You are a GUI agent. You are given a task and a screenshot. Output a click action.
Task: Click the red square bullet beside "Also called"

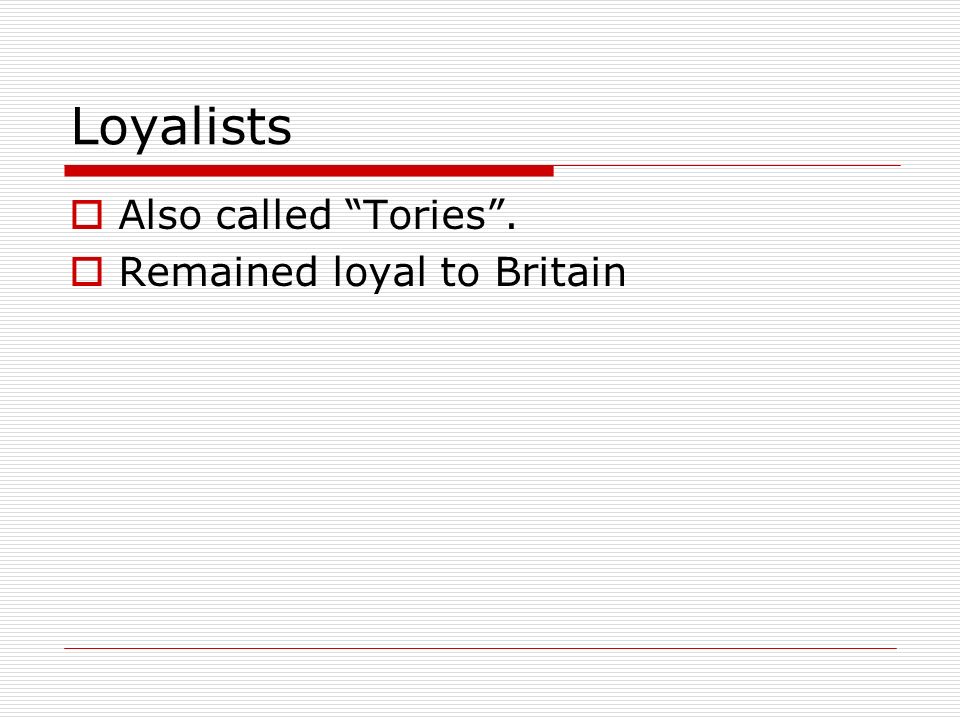87,215
